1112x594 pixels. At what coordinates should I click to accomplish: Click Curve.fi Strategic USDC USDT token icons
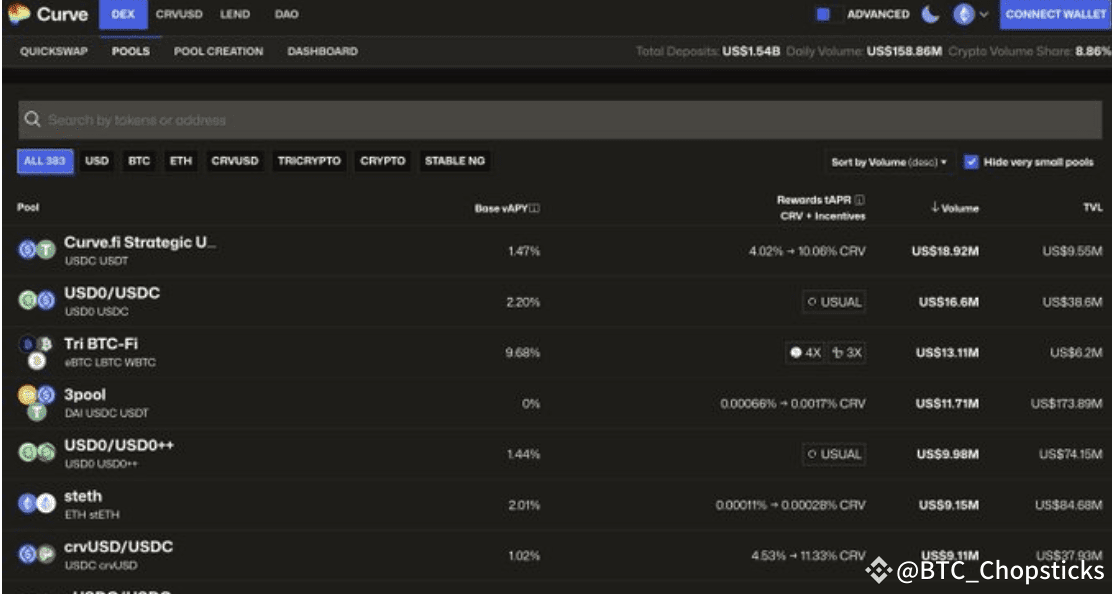click(36, 250)
